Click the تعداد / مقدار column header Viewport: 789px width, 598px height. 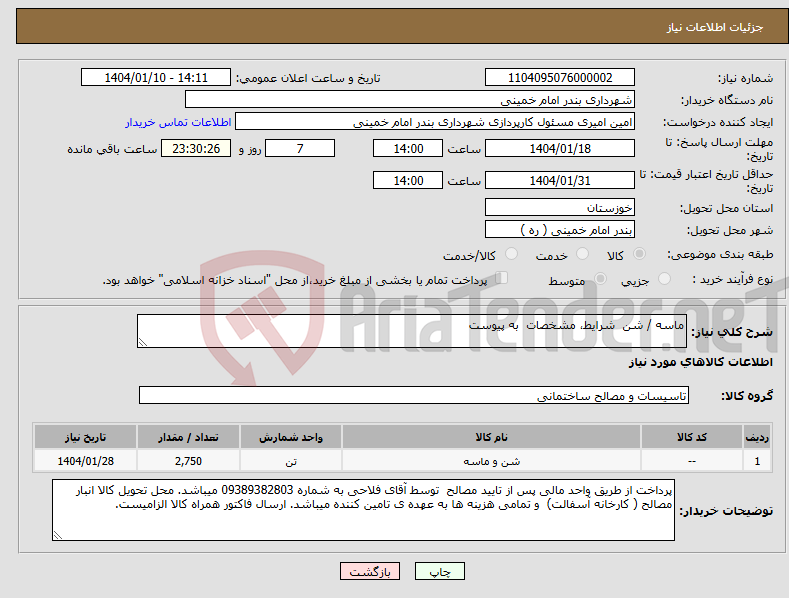click(188, 437)
